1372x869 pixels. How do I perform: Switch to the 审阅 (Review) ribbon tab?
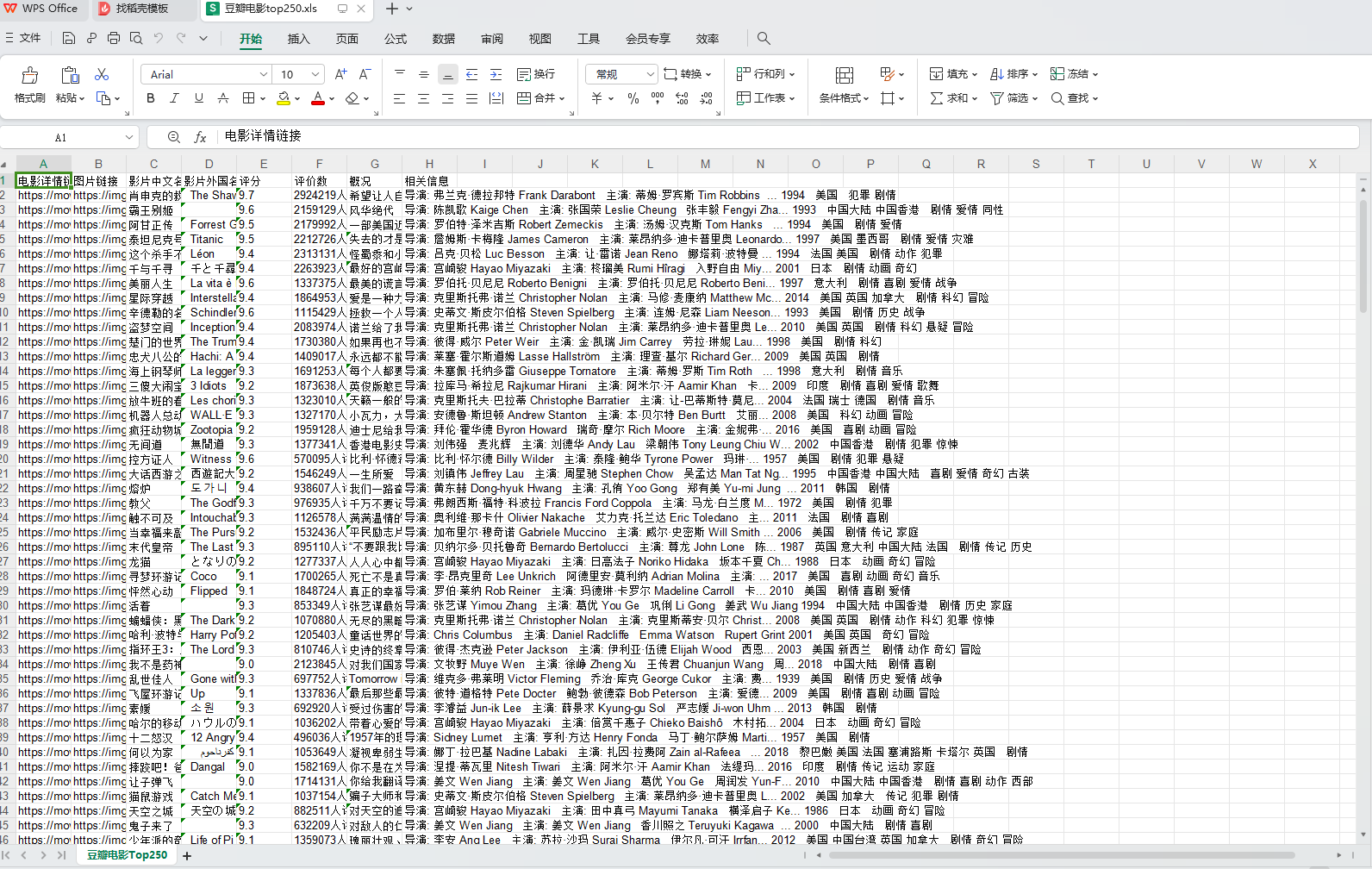(x=492, y=39)
